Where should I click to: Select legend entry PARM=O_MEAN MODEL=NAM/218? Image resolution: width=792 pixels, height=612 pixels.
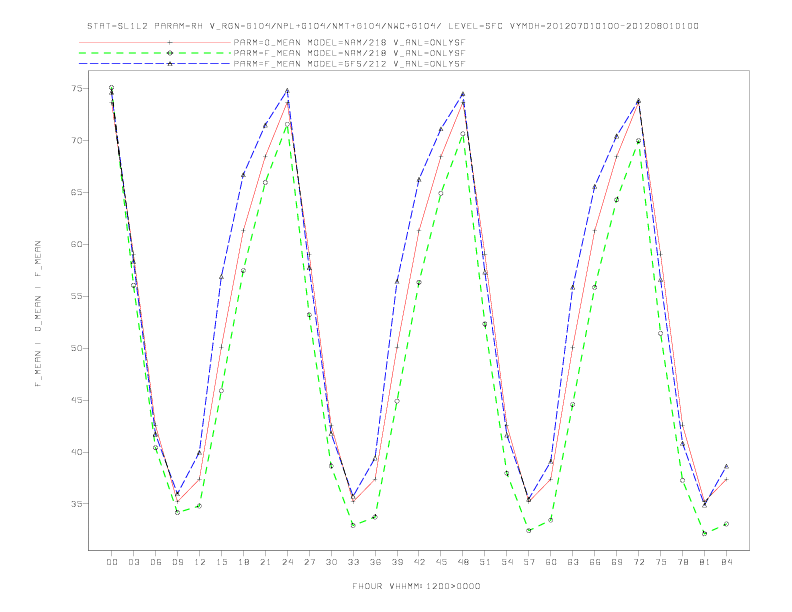click(x=349, y=42)
